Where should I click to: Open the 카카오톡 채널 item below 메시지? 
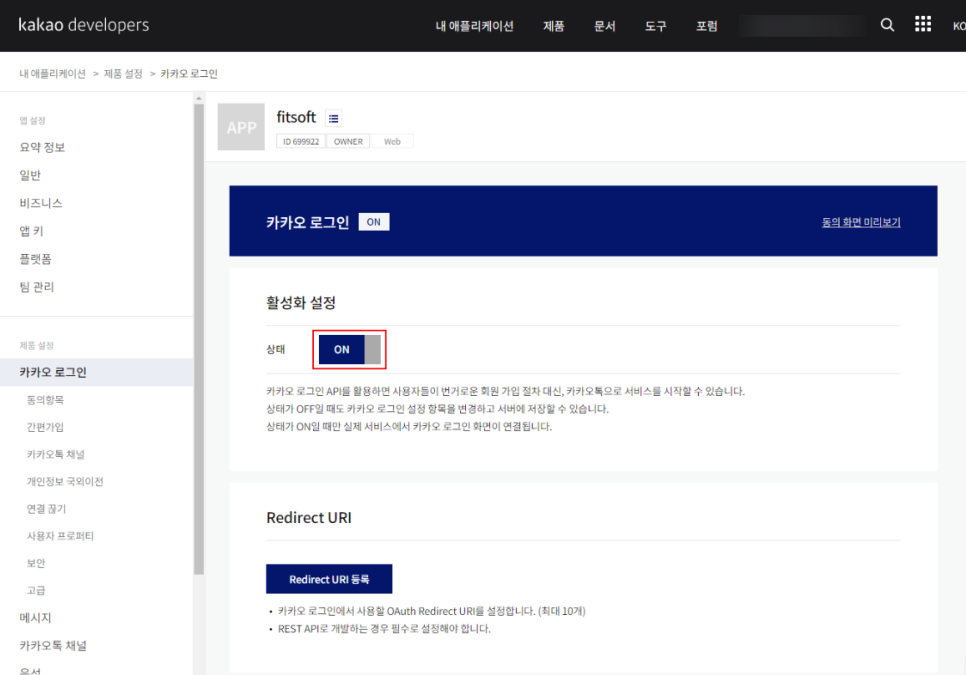53,645
